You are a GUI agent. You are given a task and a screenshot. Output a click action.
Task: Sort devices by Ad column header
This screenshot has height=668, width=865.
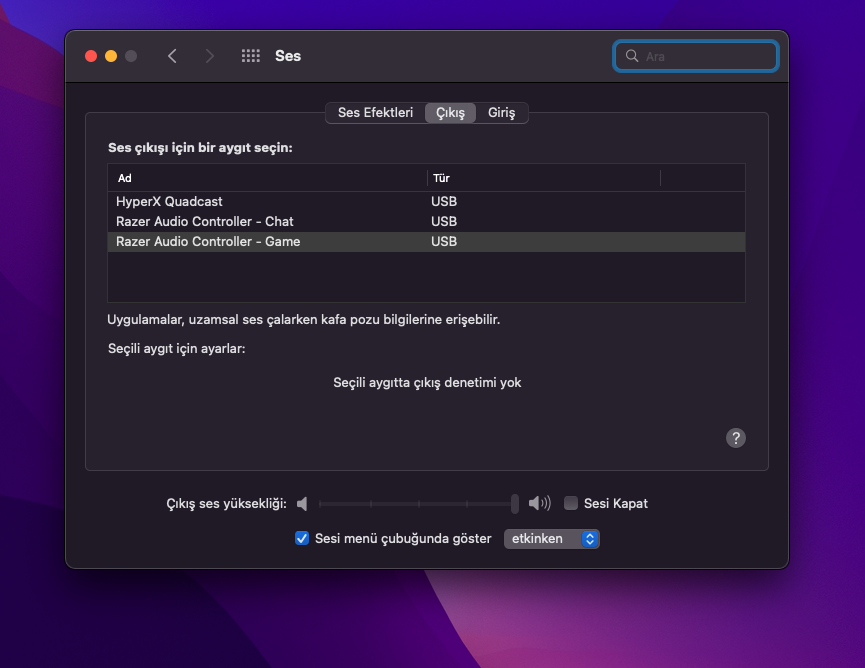pyautogui.click(x=267, y=178)
